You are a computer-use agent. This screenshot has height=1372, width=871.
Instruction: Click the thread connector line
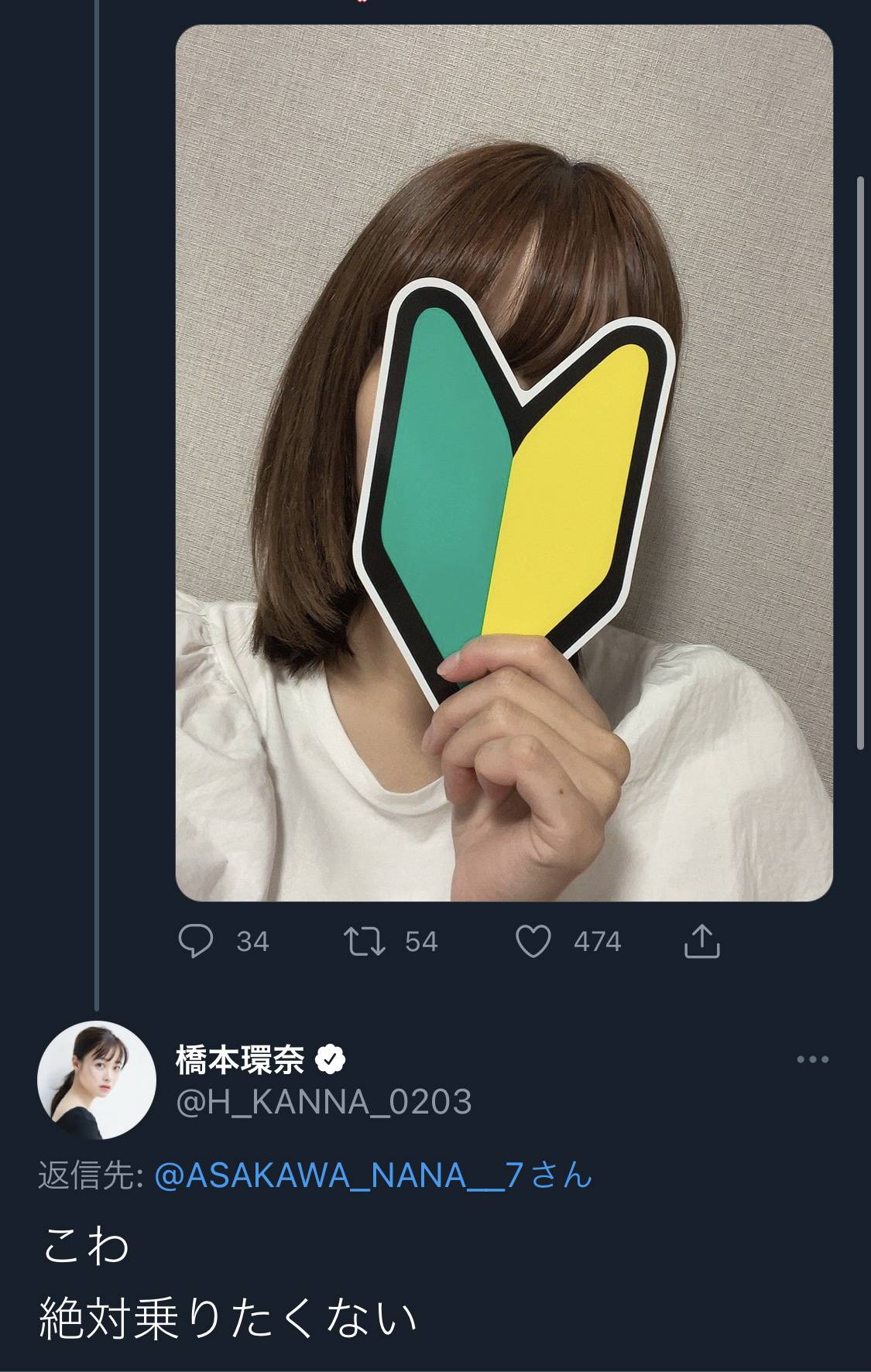(97, 503)
